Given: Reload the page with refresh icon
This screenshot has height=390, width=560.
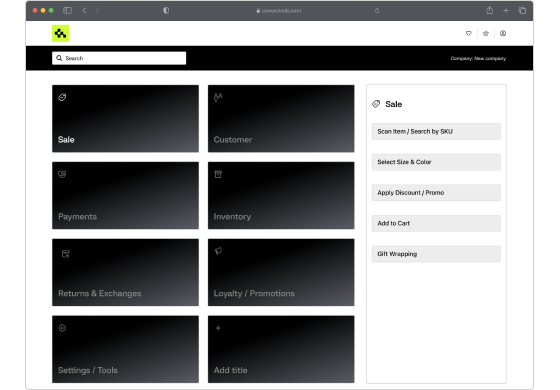Looking at the screenshot, I should (x=377, y=11).
